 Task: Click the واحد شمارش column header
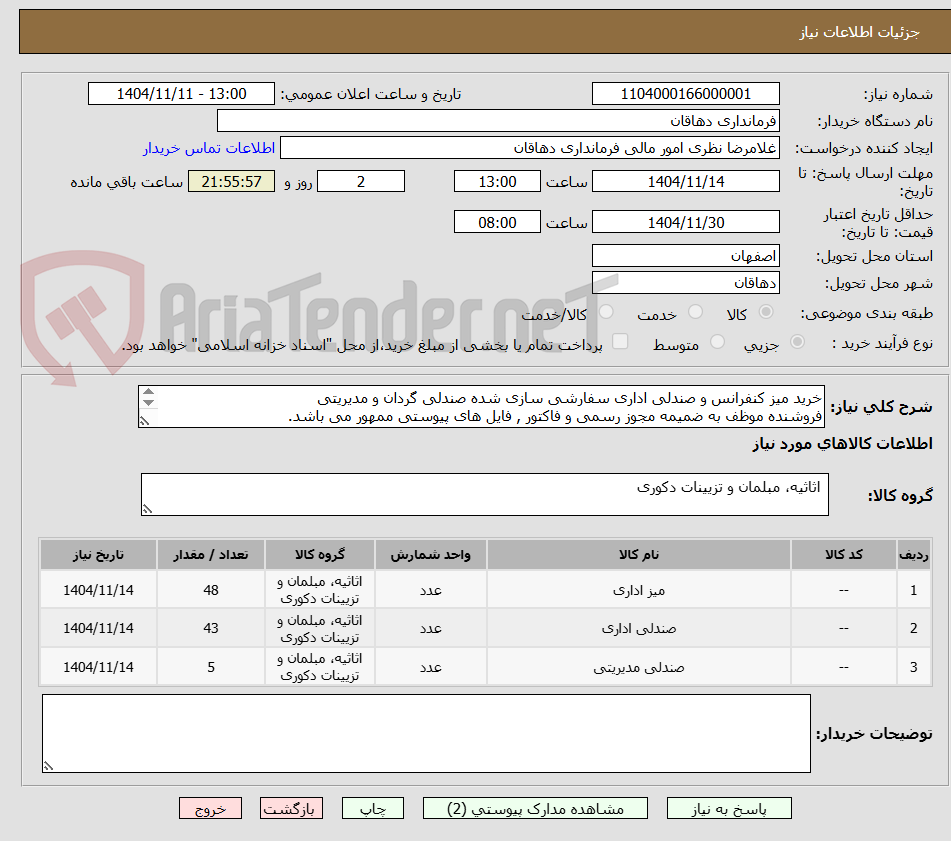431,555
